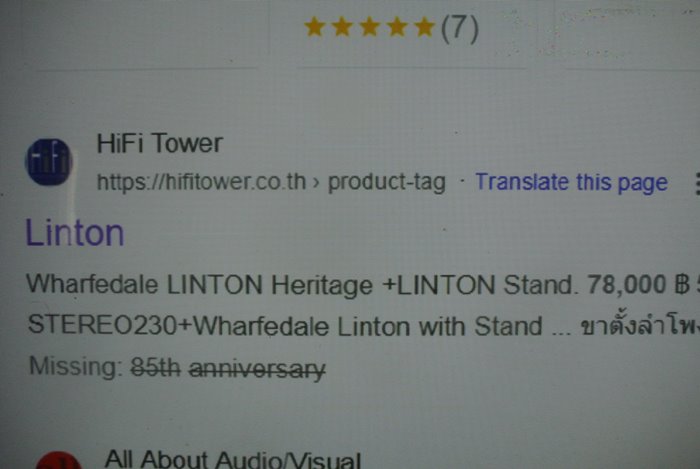Click the Translate this page link

point(571,182)
